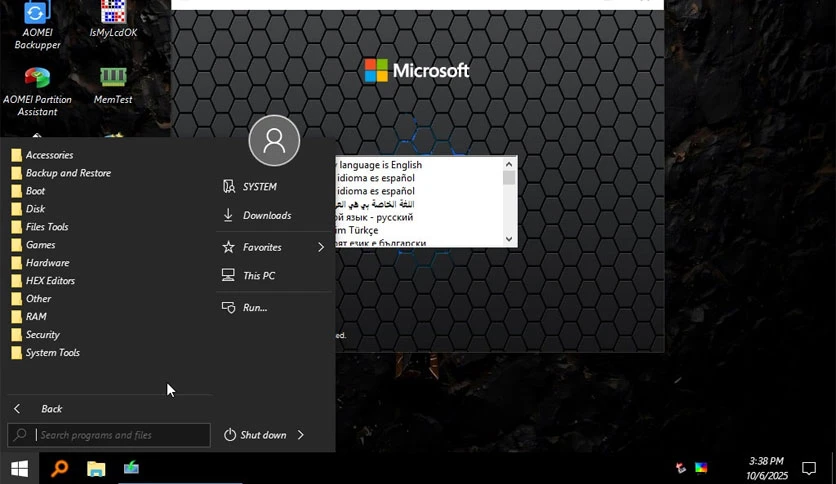Launch MemTest desktop icon
Viewport: 836px width, 484px height.
click(x=113, y=85)
